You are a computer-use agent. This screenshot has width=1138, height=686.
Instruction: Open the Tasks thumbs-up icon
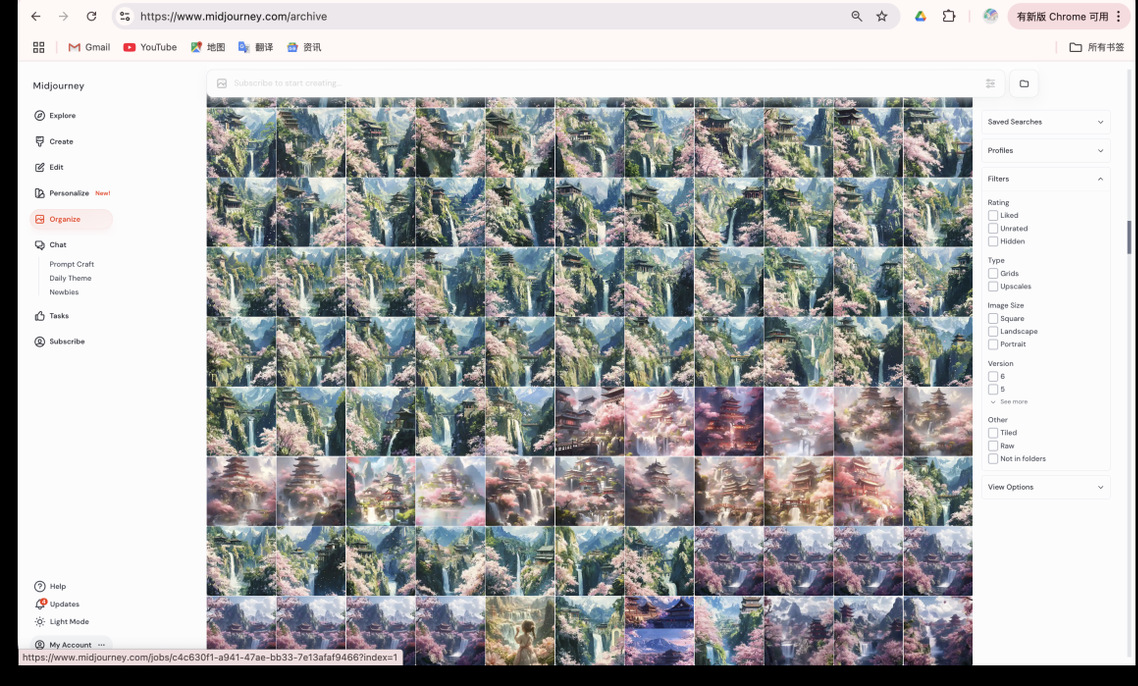[40, 316]
